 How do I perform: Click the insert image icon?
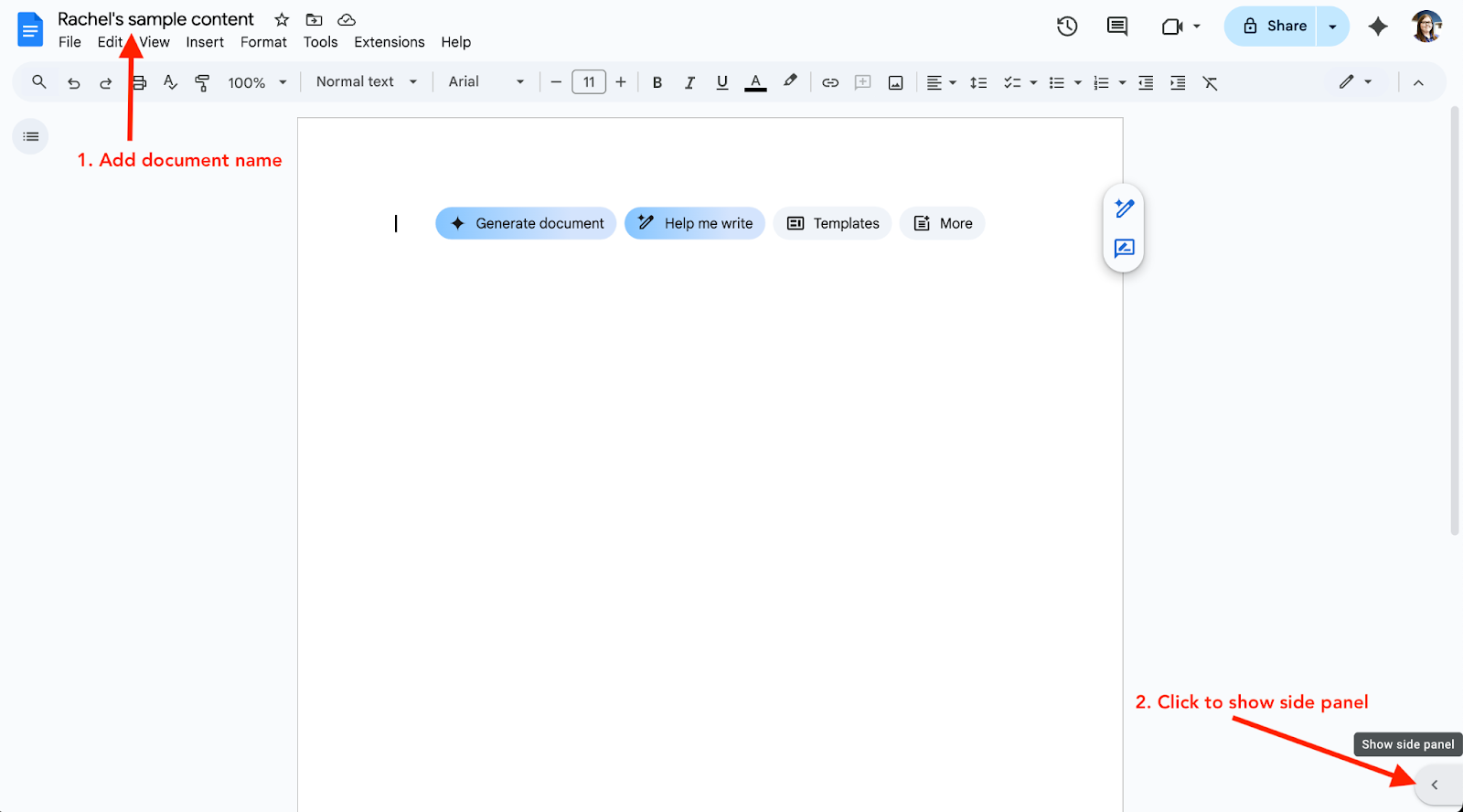[x=895, y=82]
